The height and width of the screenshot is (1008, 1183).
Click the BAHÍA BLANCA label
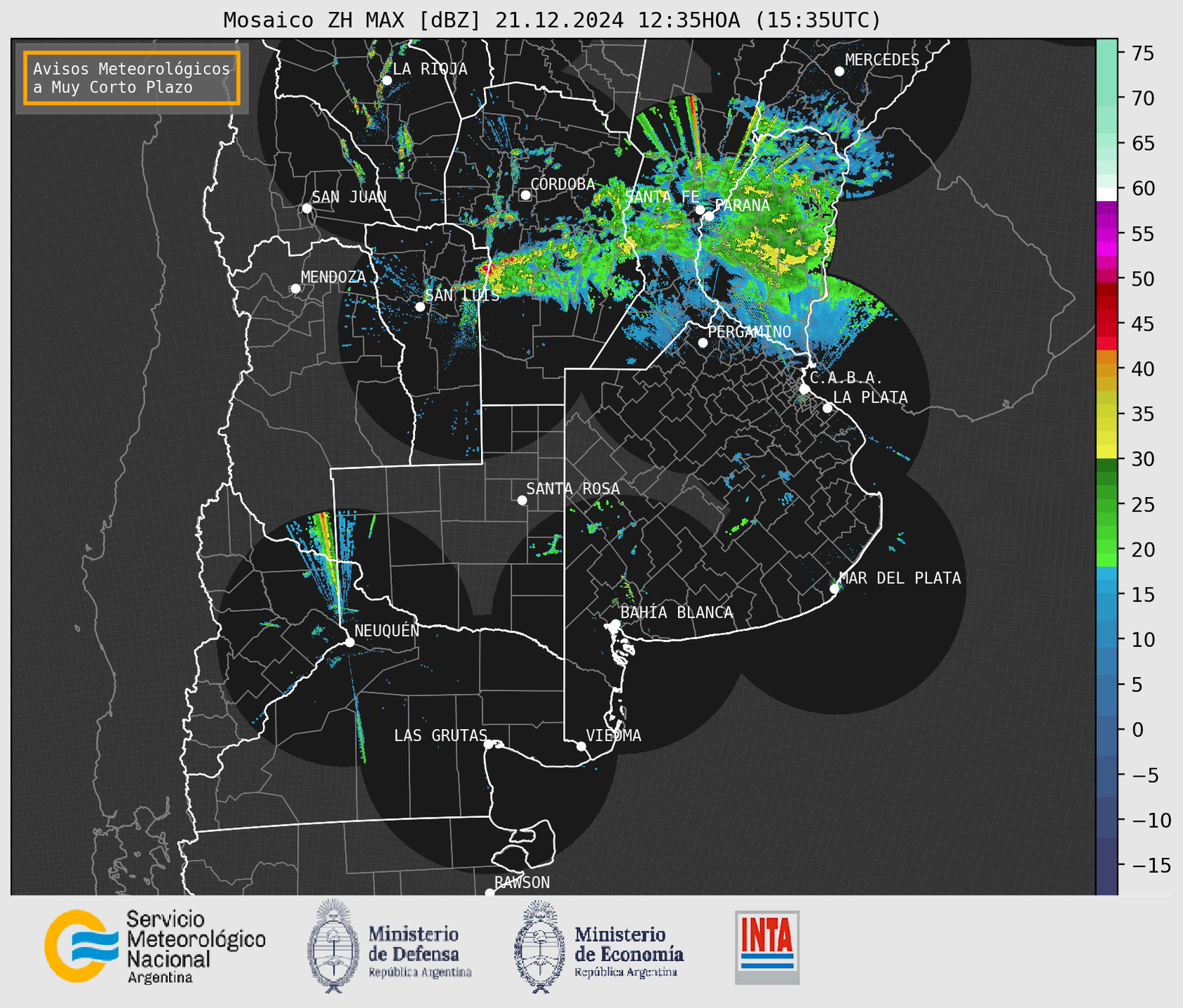(x=677, y=612)
